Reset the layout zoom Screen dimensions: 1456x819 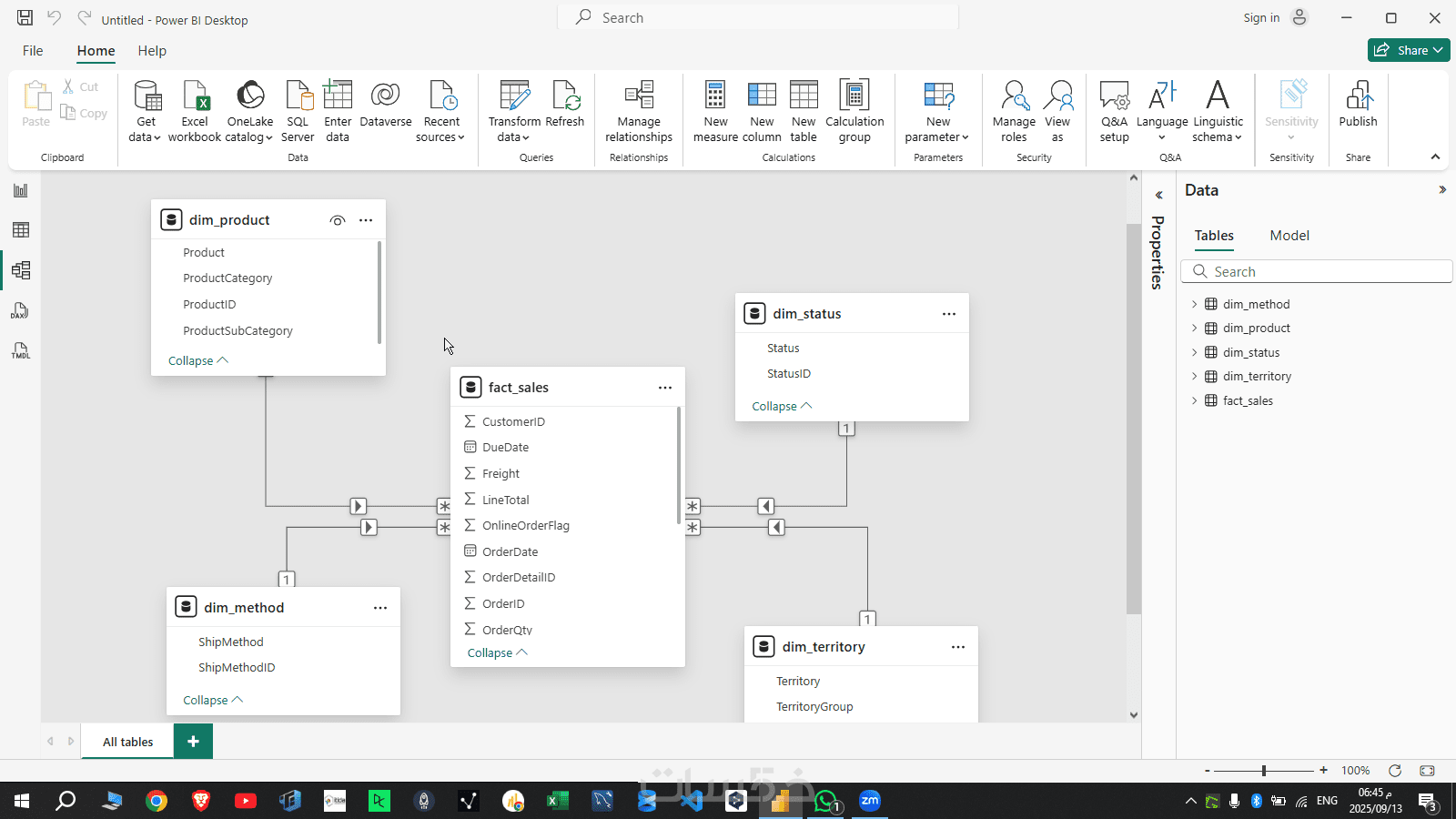(x=1394, y=771)
